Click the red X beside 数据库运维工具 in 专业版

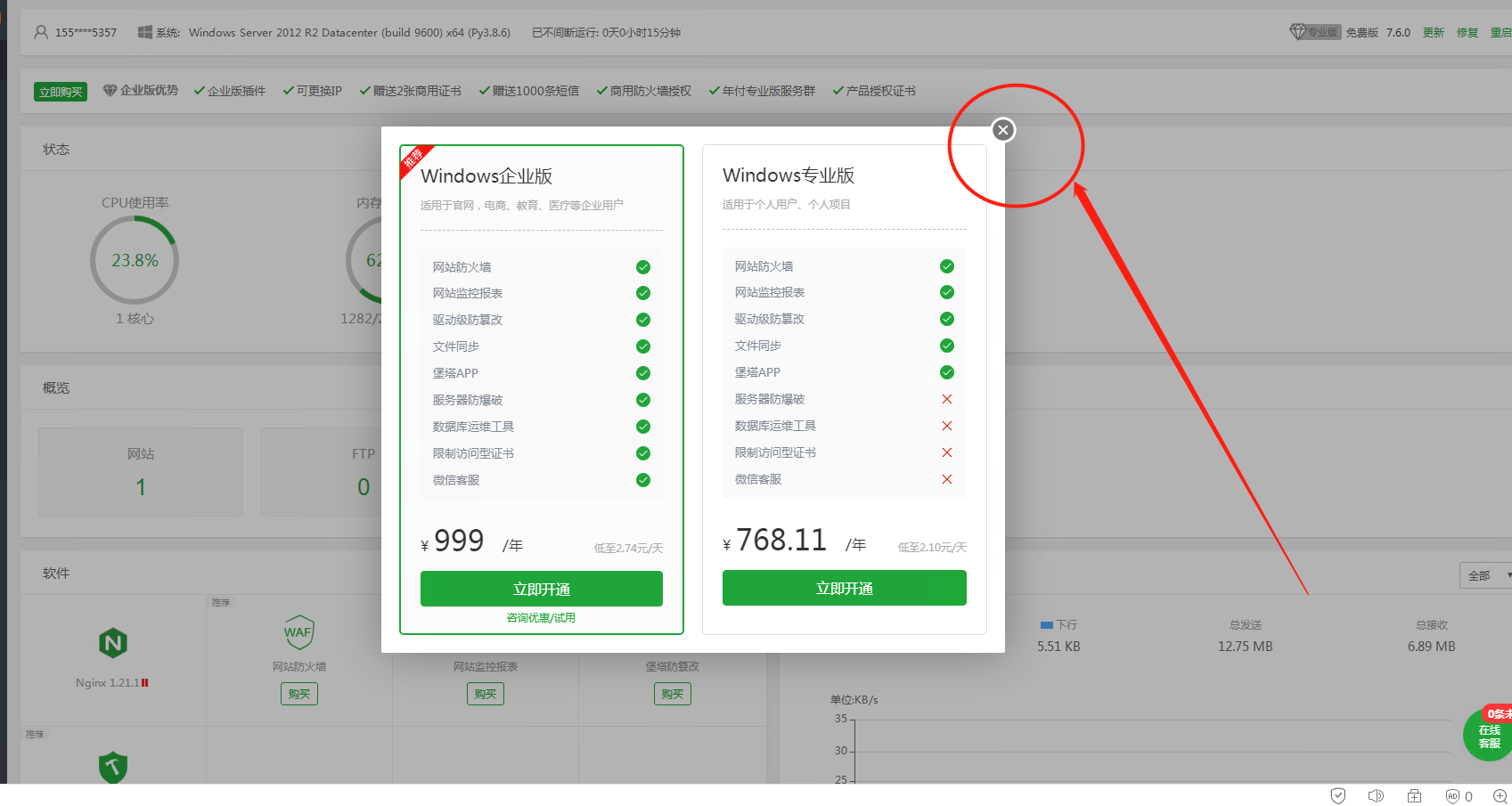pos(947,426)
